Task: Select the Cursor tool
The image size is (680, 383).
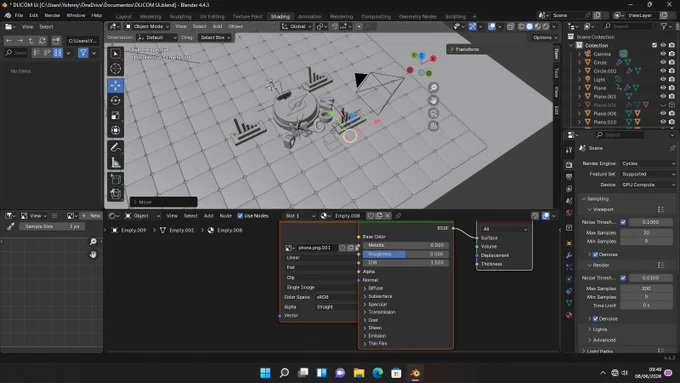Action: 115,69
